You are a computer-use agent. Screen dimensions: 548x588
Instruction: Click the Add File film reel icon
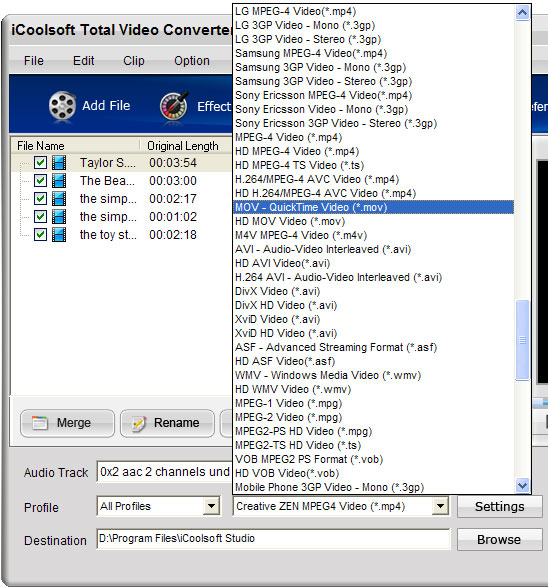pyautogui.click(x=62, y=106)
